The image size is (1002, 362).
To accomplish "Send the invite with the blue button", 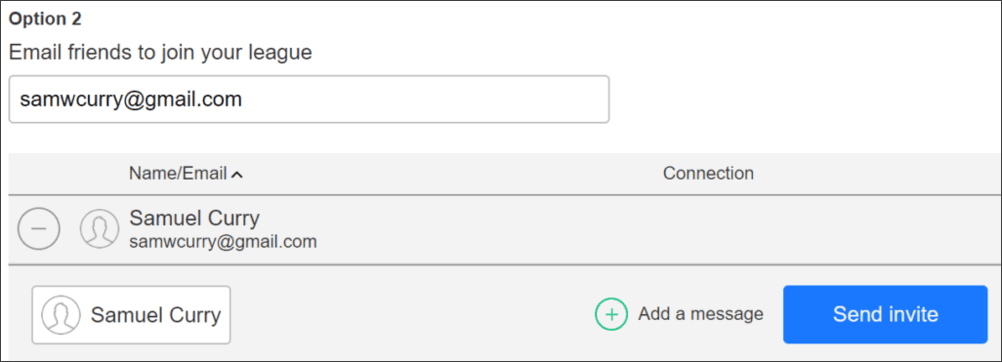I will pos(885,314).
